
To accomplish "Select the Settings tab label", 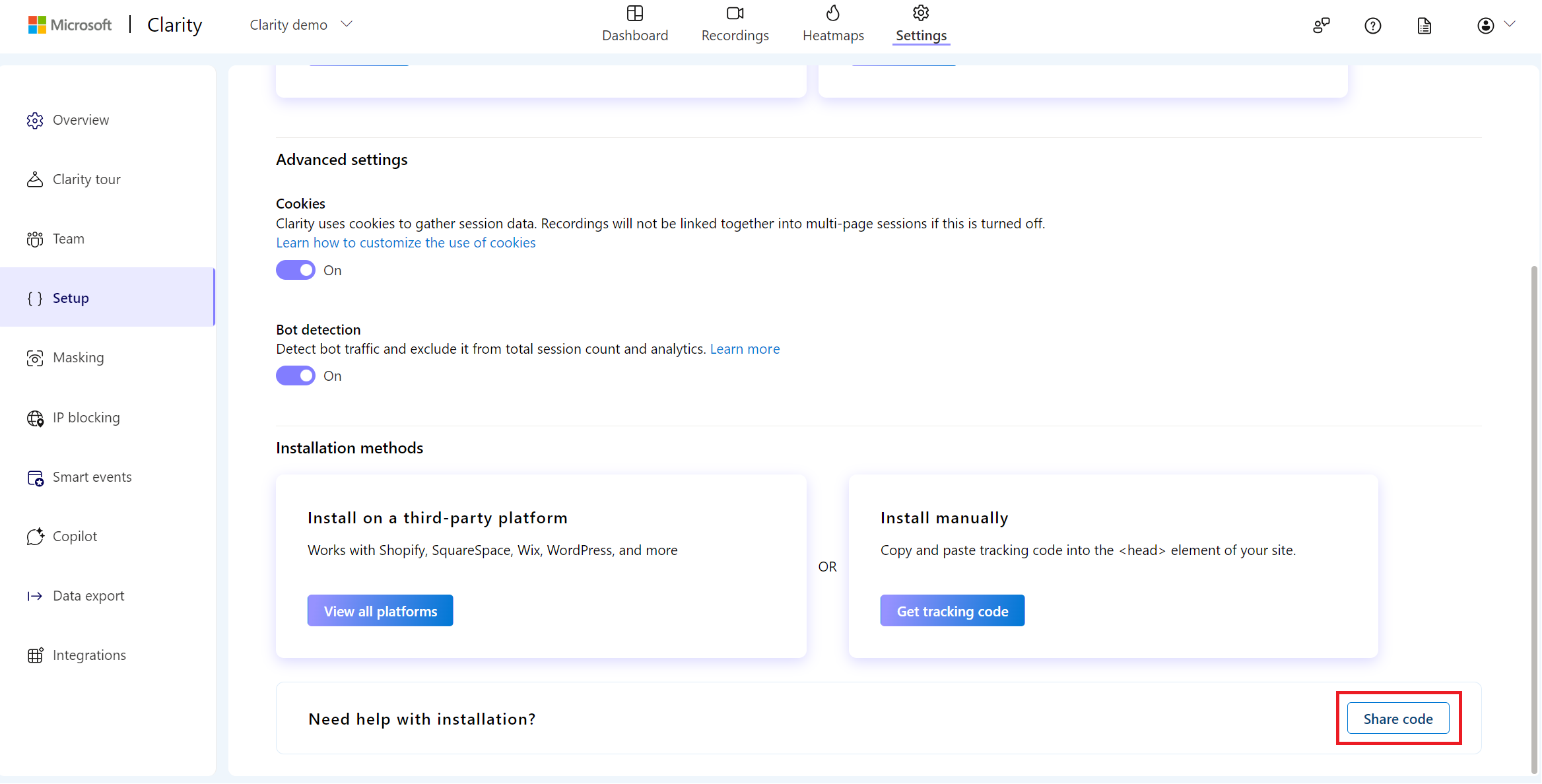I will [x=921, y=36].
